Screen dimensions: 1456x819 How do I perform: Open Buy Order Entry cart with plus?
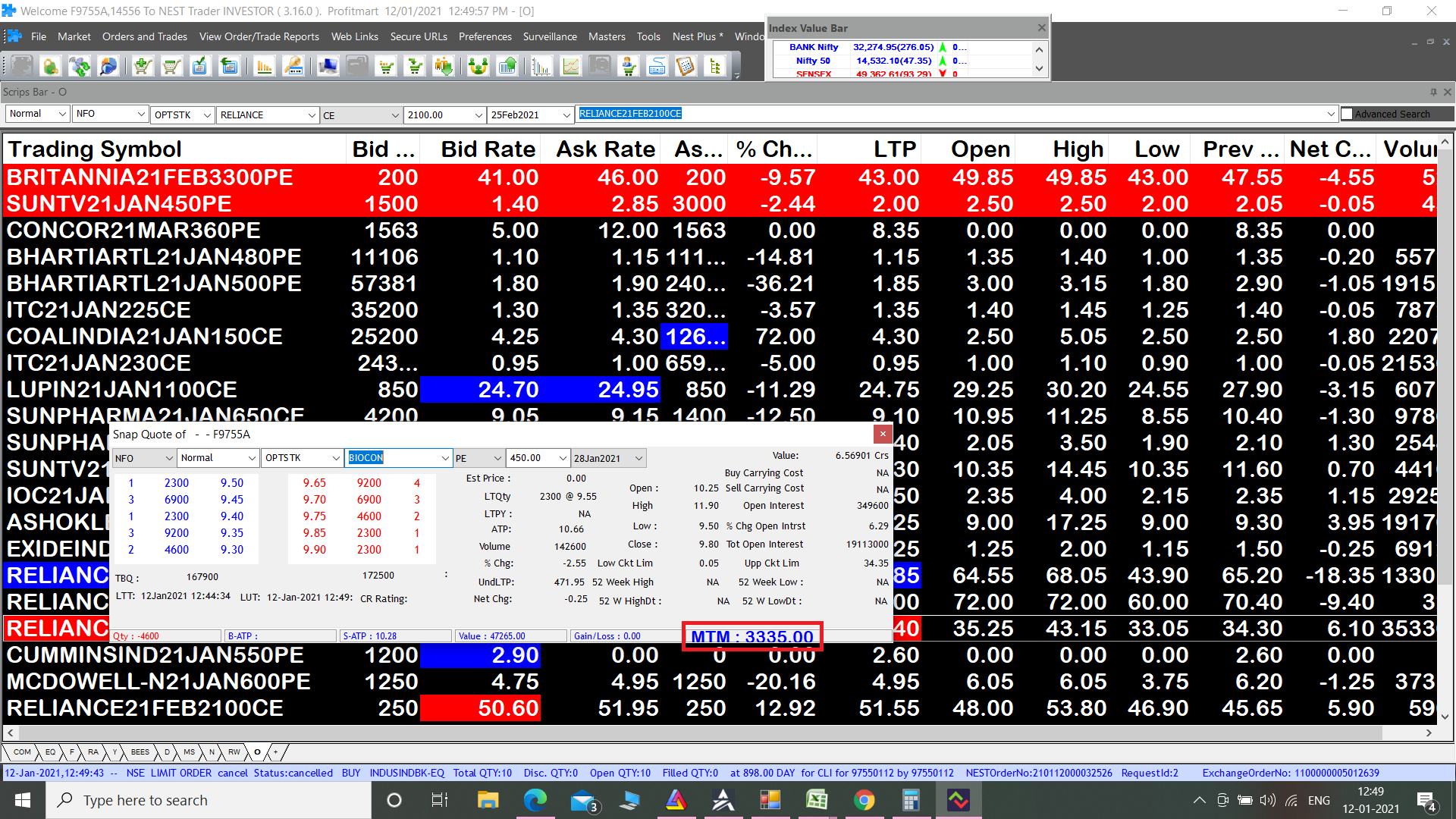143,67
